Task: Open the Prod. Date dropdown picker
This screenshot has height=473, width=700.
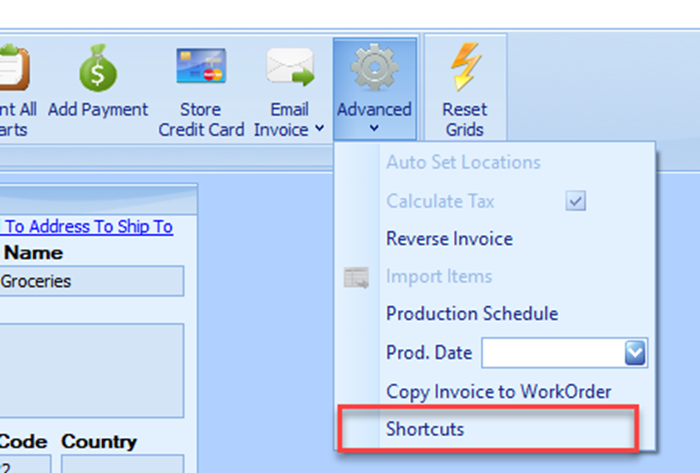Action: click(636, 353)
